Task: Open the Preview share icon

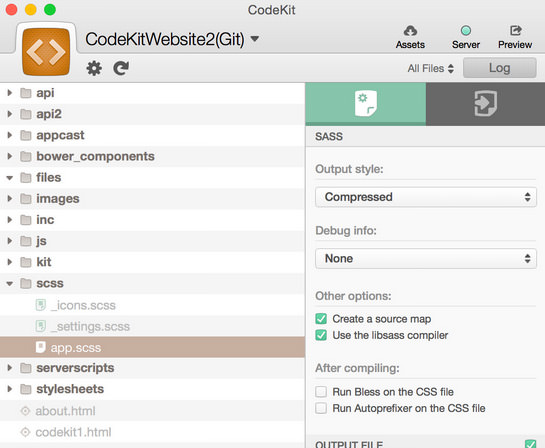Action: [515, 31]
